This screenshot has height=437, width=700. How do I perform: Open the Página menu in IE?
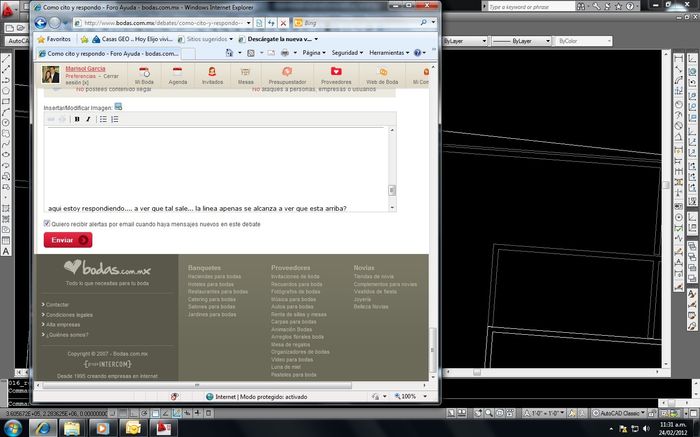[314, 53]
